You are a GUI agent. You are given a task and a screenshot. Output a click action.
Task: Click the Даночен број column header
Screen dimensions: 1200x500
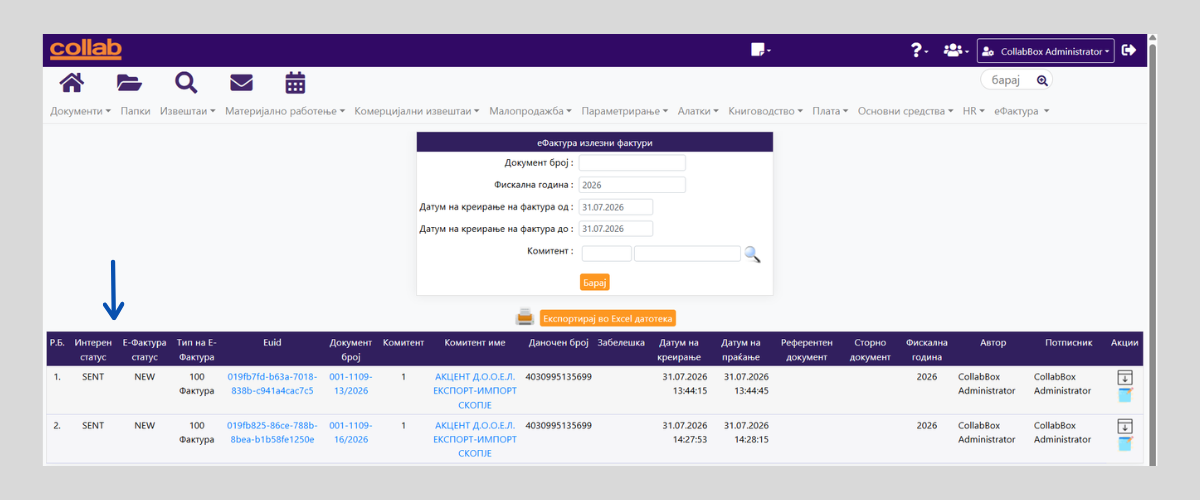coord(559,343)
